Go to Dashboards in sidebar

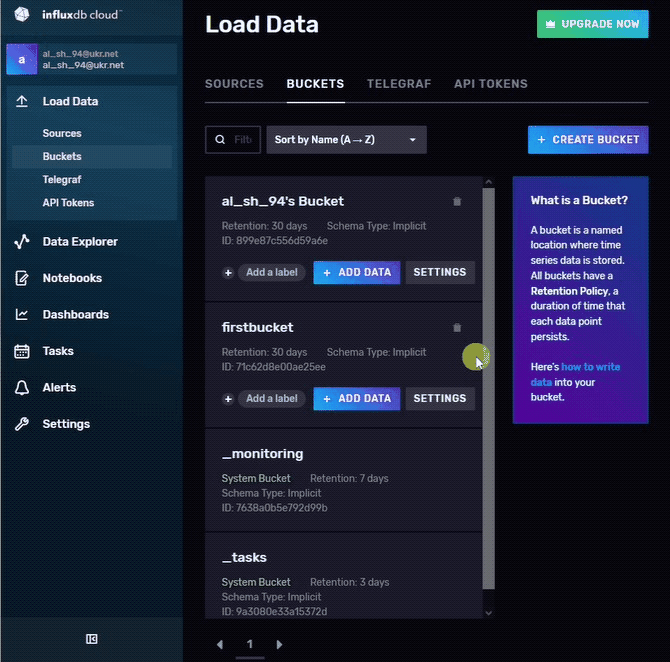75,314
